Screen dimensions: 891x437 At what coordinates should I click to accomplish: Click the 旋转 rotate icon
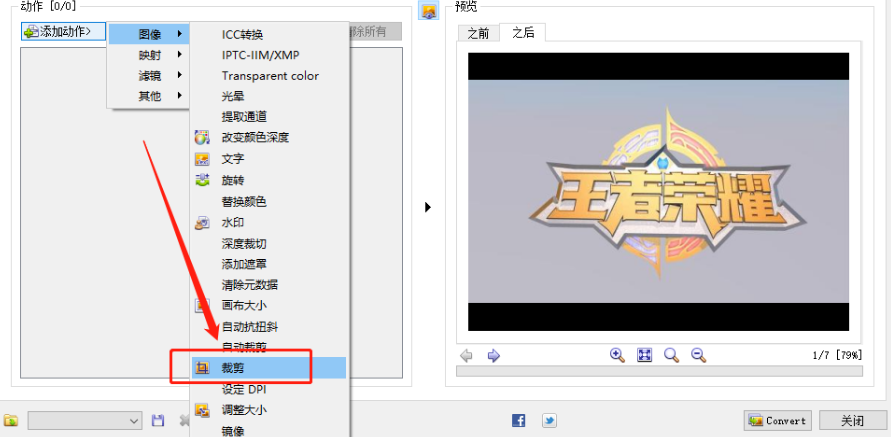click(202, 180)
